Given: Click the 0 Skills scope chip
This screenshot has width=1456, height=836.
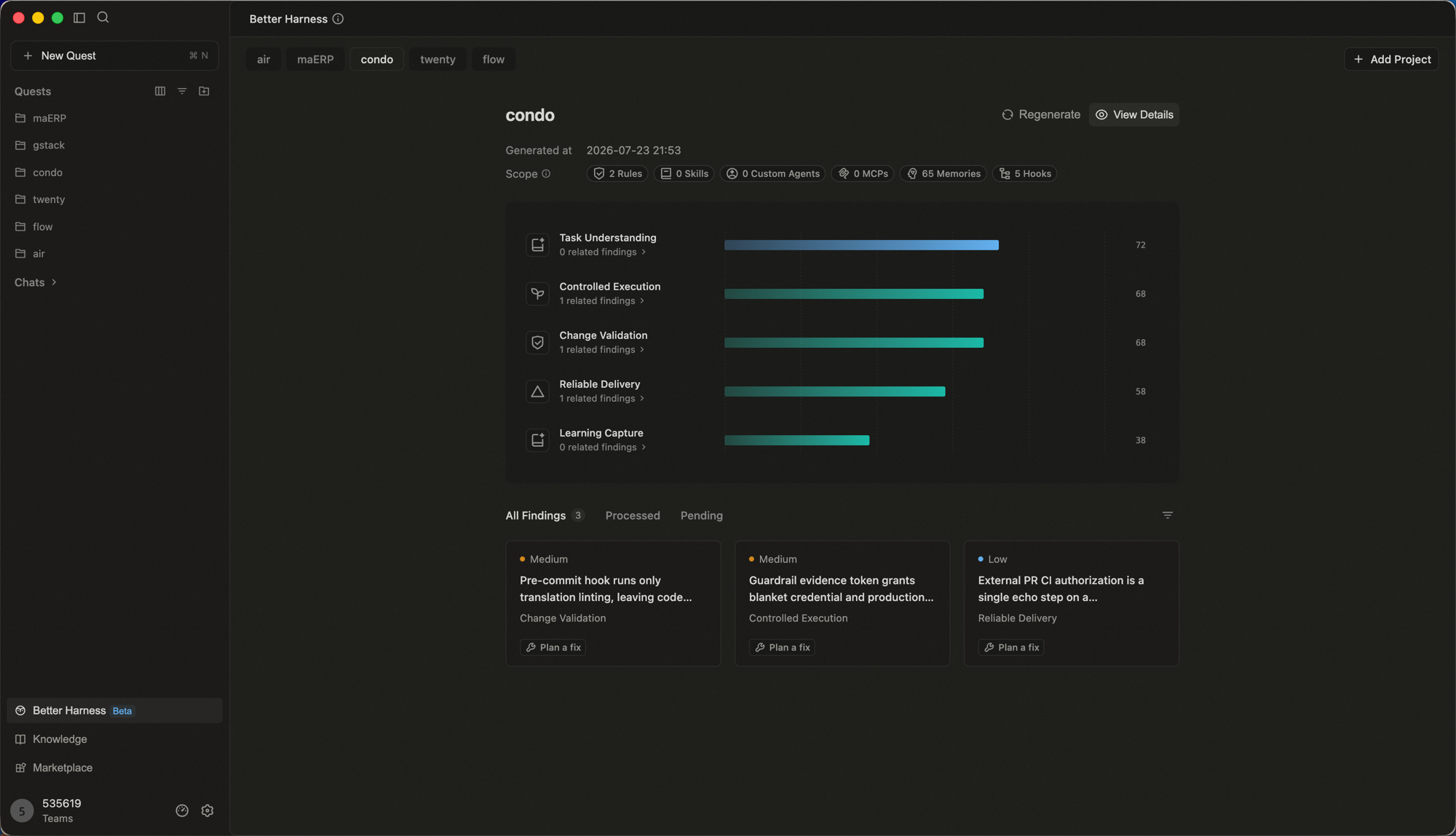Looking at the screenshot, I should (684, 174).
